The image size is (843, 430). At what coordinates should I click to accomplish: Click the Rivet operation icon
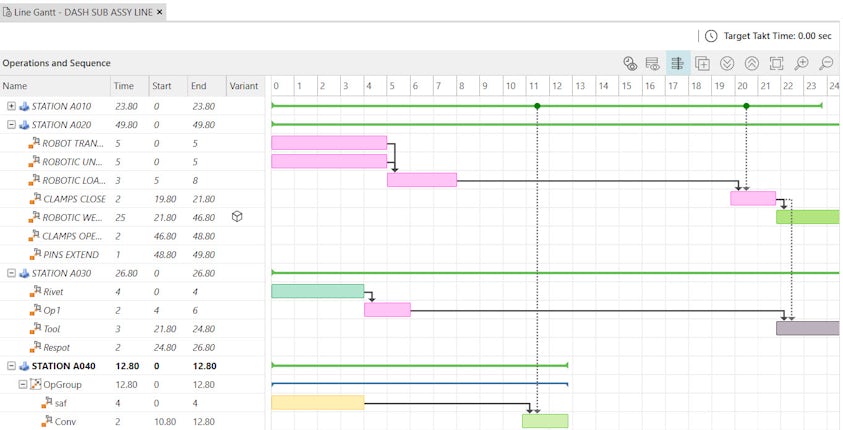[34, 291]
